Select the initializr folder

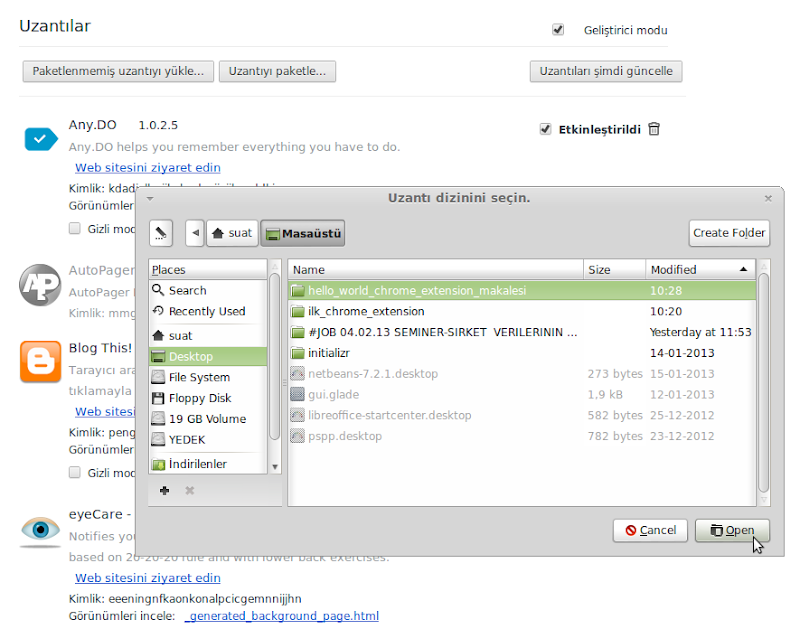522,353
